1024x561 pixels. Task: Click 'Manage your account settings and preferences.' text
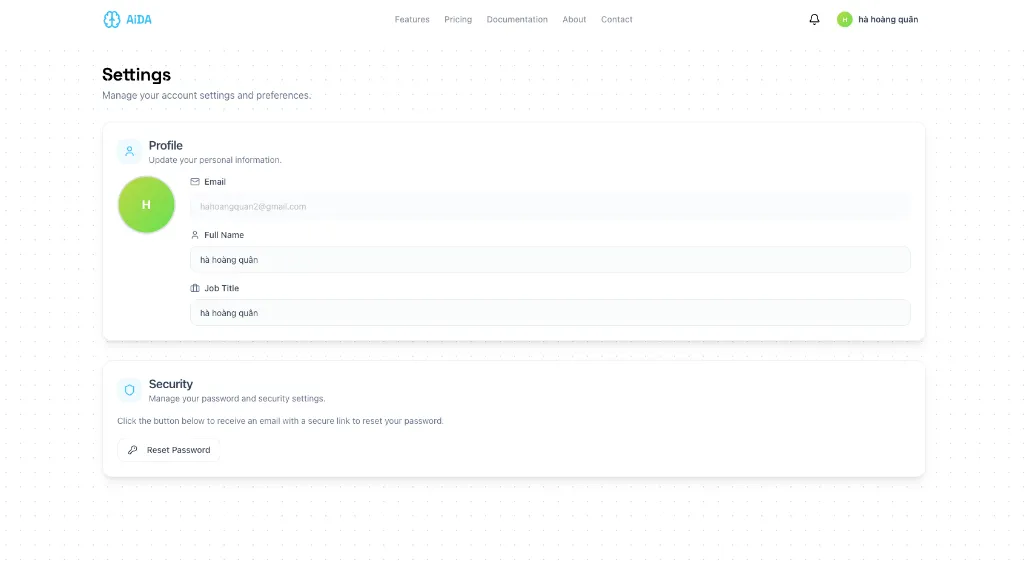tap(206, 95)
